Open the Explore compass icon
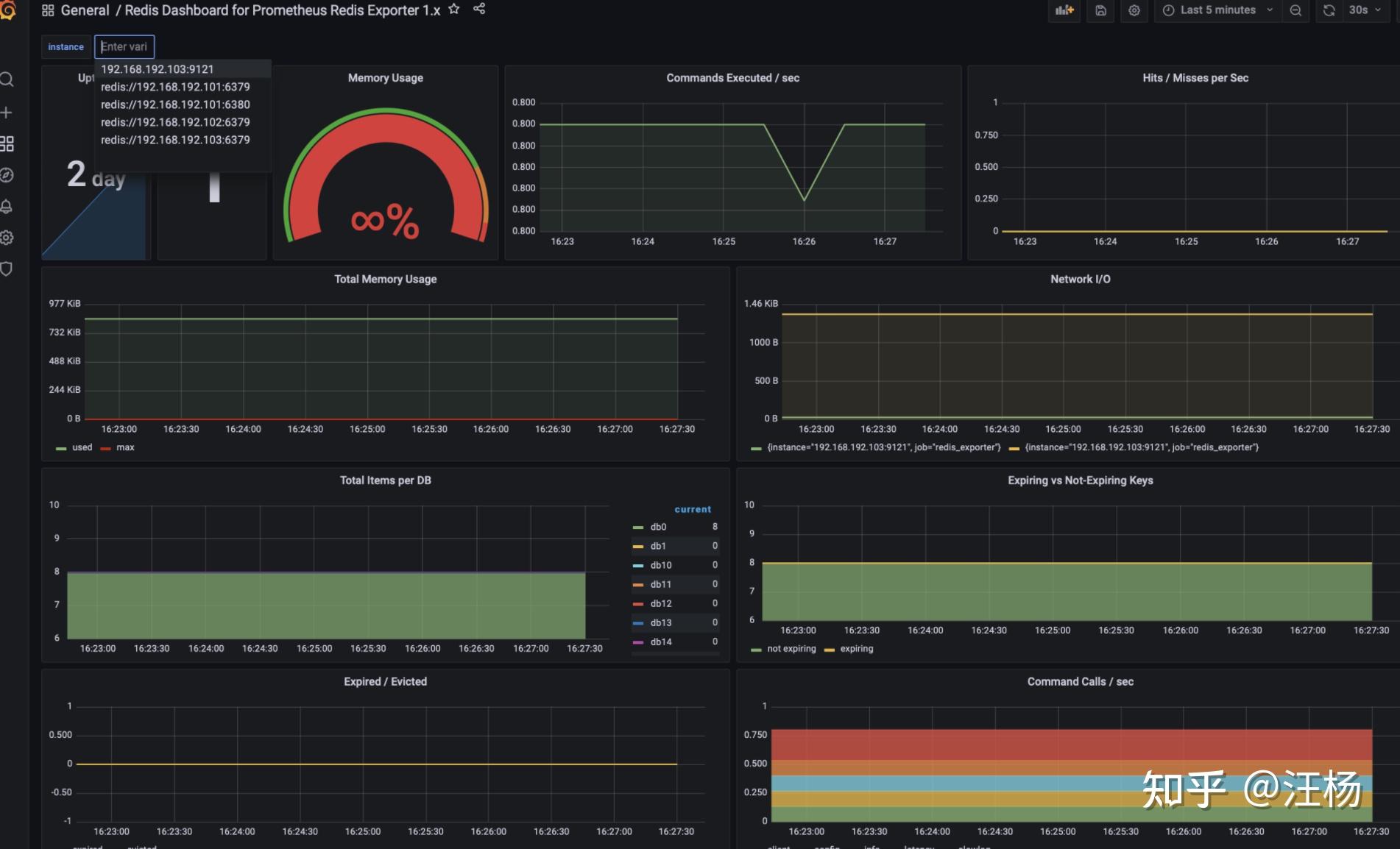 [x=7, y=175]
